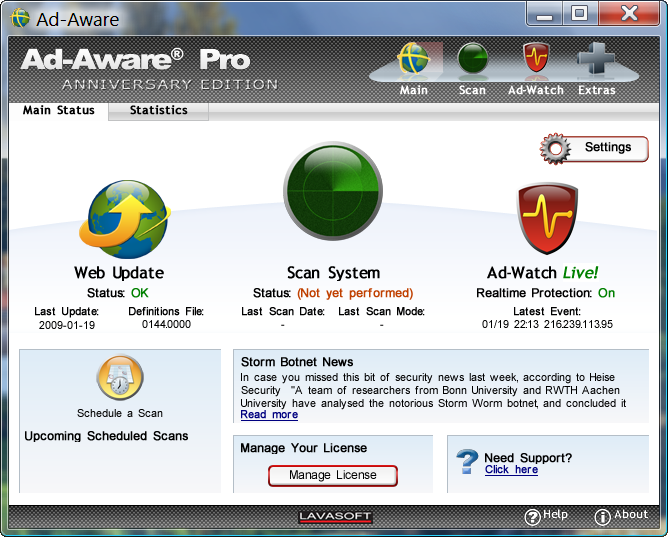The width and height of the screenshot is (668, 537).
Task: Follow the Click here support link
Action: pos(511,470)
